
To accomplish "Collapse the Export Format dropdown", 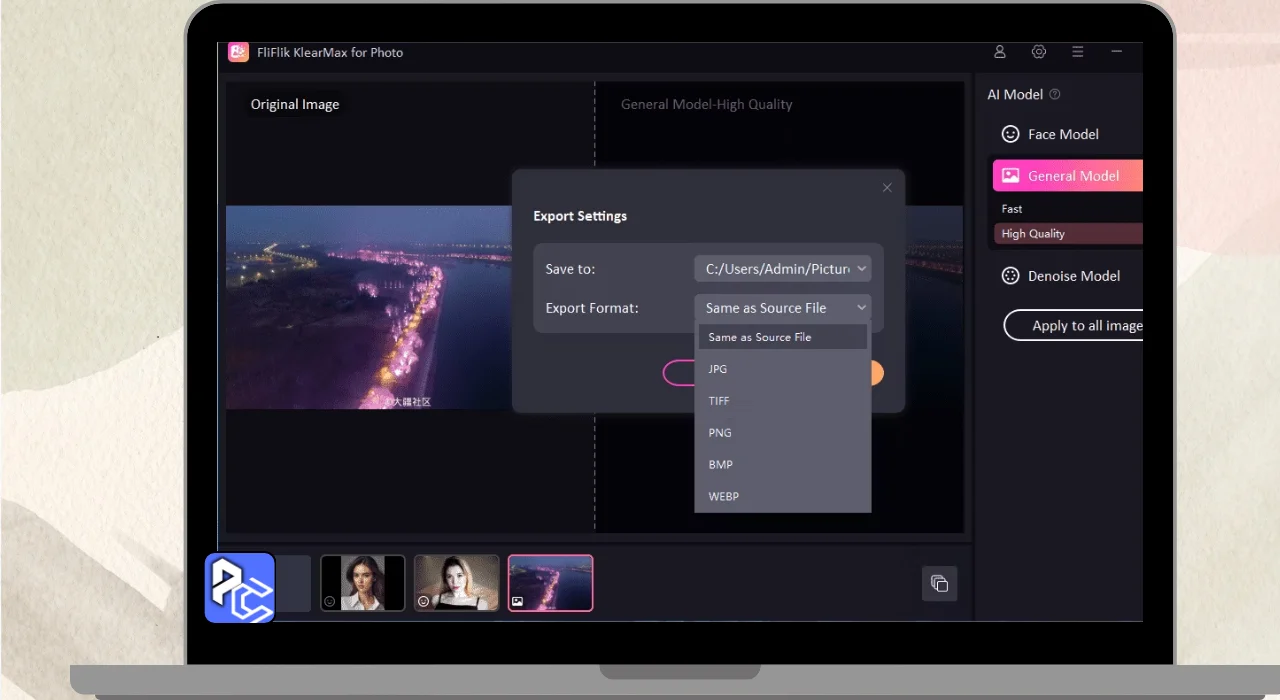I will coord(782,308).
